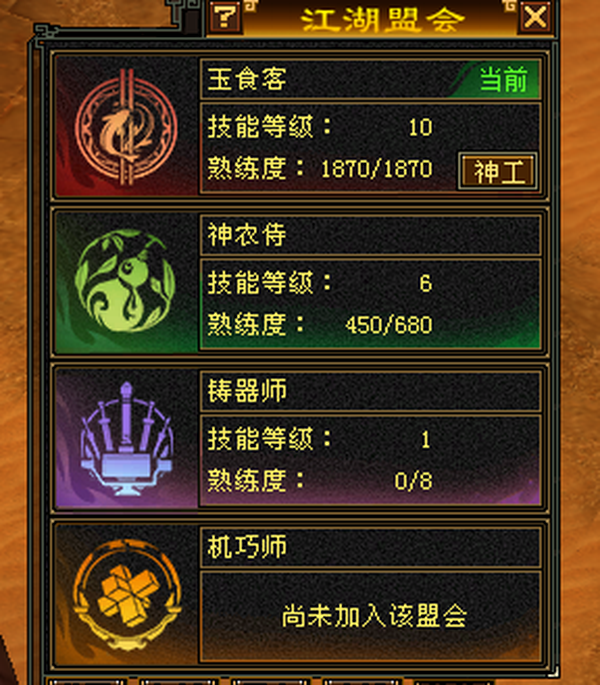Open the 神农侍 title row
Image resolution: width=600 pixels, height=685 pixels.
click(x=371, y=235)
